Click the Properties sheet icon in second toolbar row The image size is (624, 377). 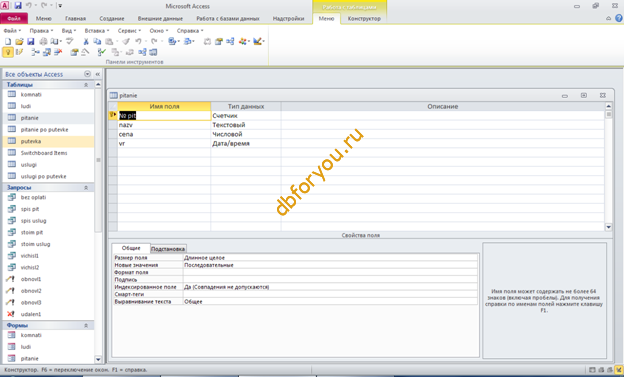pos(74,52)
